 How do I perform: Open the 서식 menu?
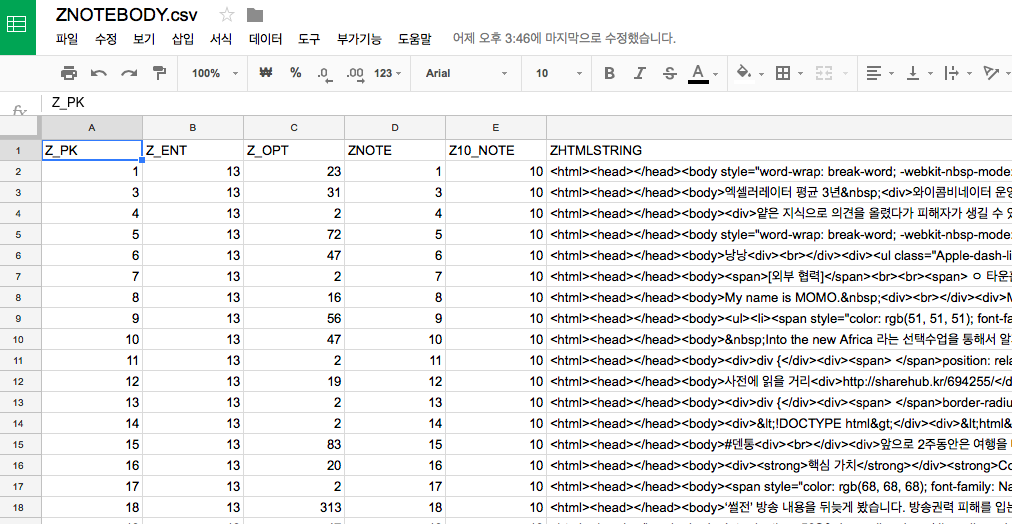click(x=221, y=39)
